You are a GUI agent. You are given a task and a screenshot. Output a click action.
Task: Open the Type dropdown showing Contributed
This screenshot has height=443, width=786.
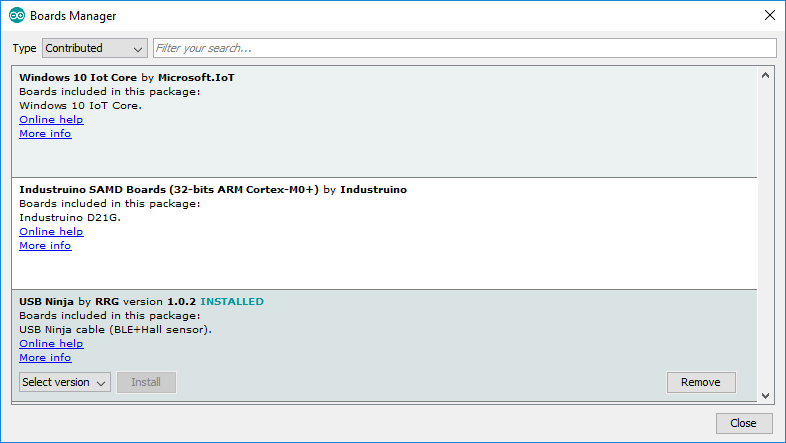click(95, 48)
